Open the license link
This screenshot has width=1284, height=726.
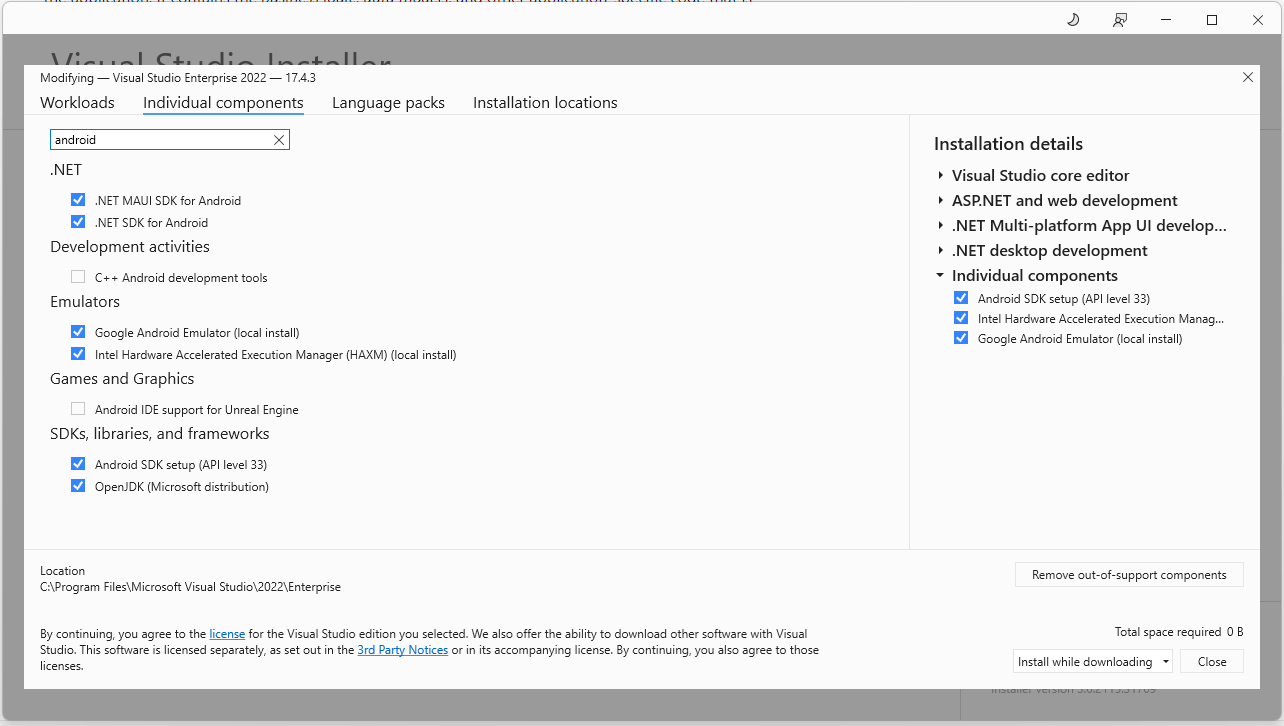pos(227,634)
